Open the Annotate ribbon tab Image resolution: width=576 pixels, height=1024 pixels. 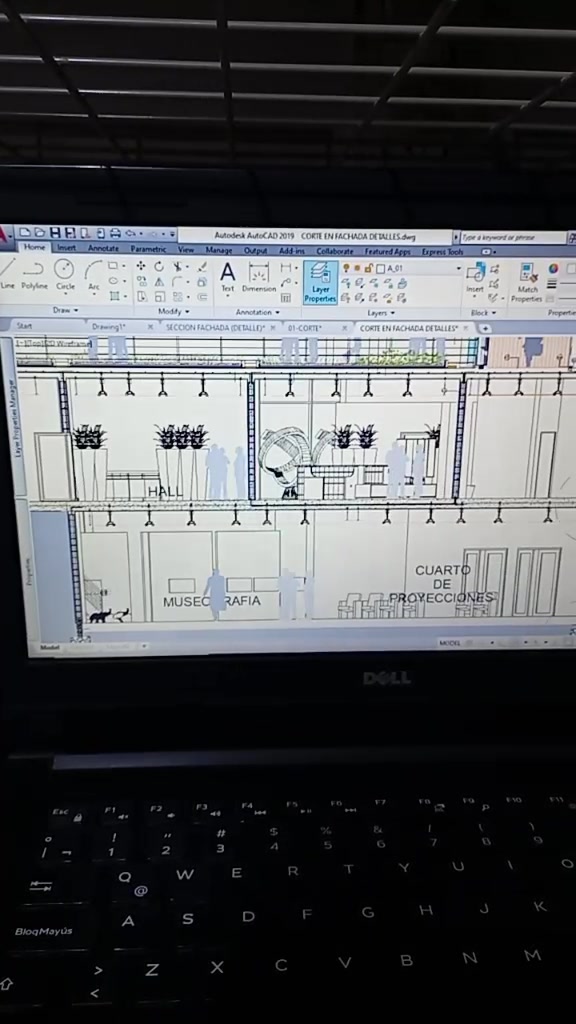[103, 248]
